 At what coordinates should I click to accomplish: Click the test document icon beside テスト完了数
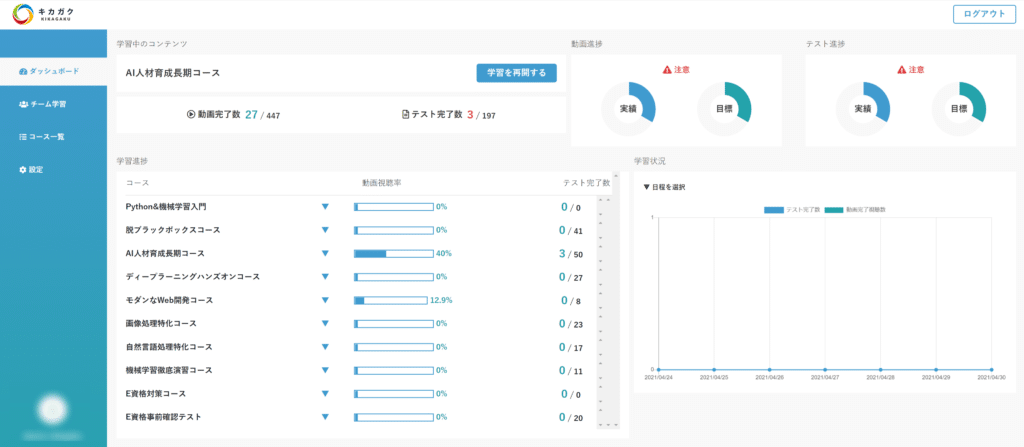(405, 115)
